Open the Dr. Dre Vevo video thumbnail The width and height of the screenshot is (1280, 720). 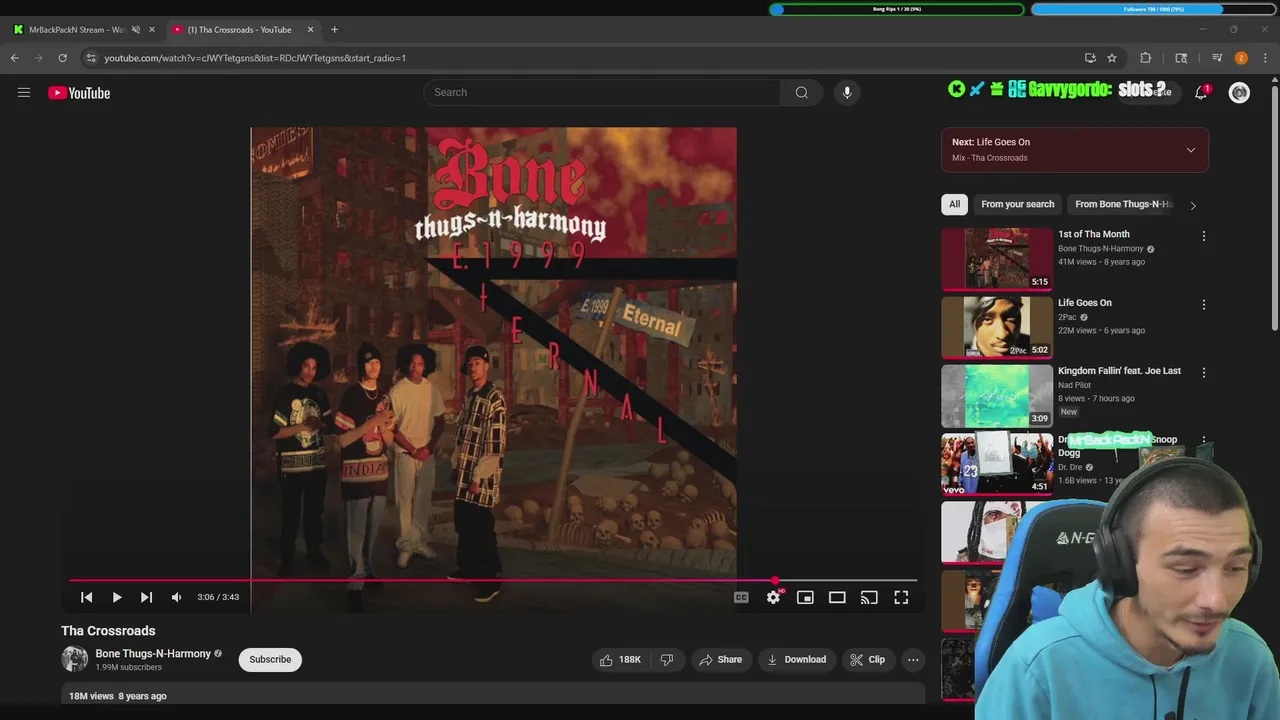pyautogui.click(x=996, y=464)
